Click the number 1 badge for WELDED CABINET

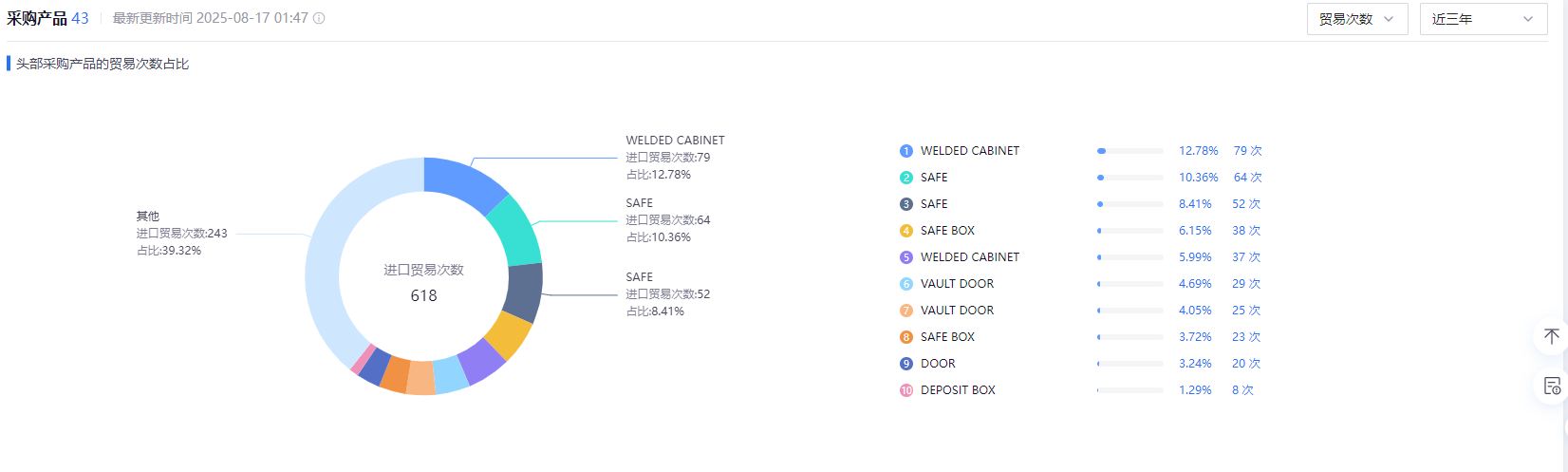[x=905, y=151]
